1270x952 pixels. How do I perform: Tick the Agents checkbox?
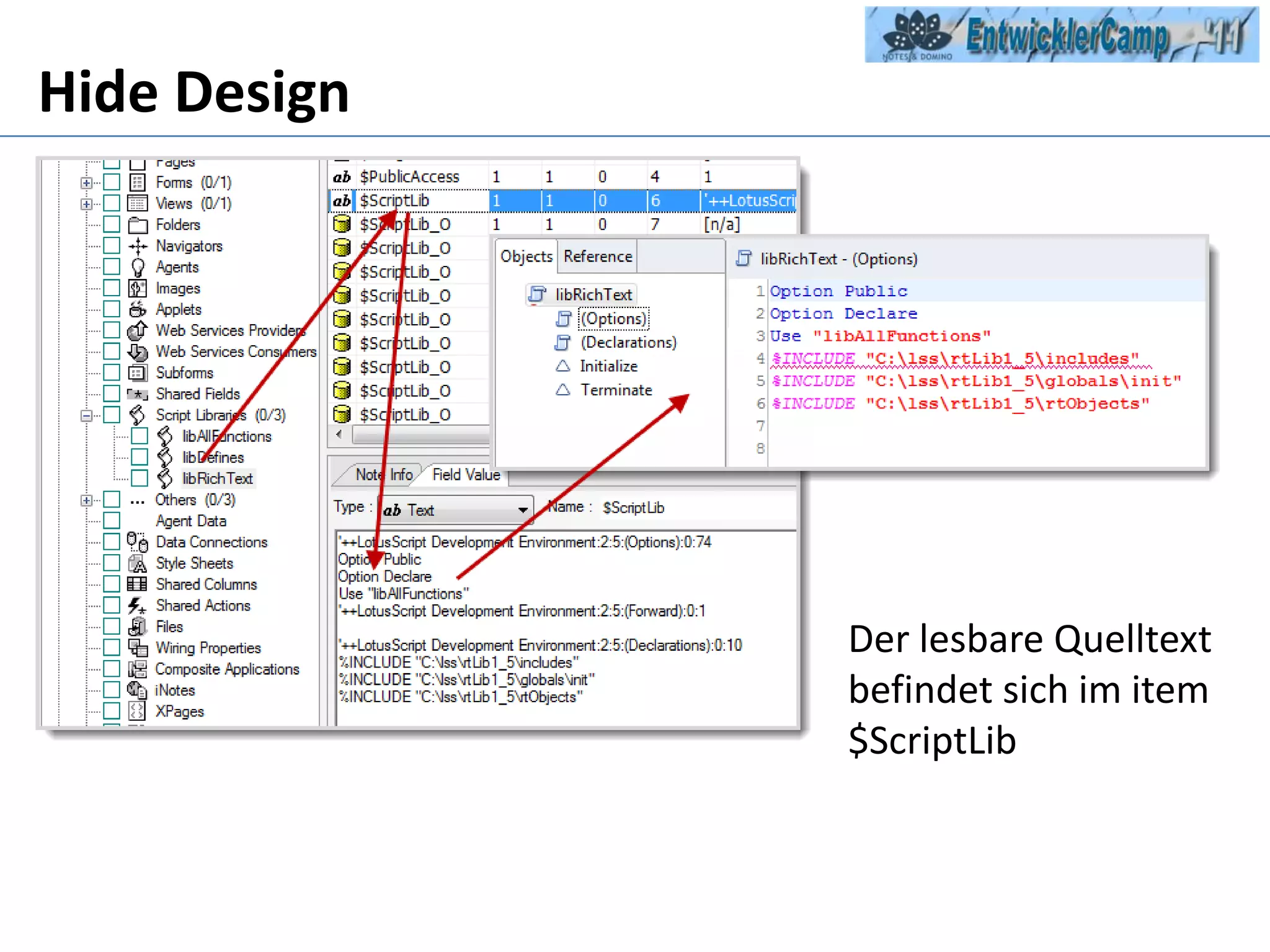(x=112, y=267)
